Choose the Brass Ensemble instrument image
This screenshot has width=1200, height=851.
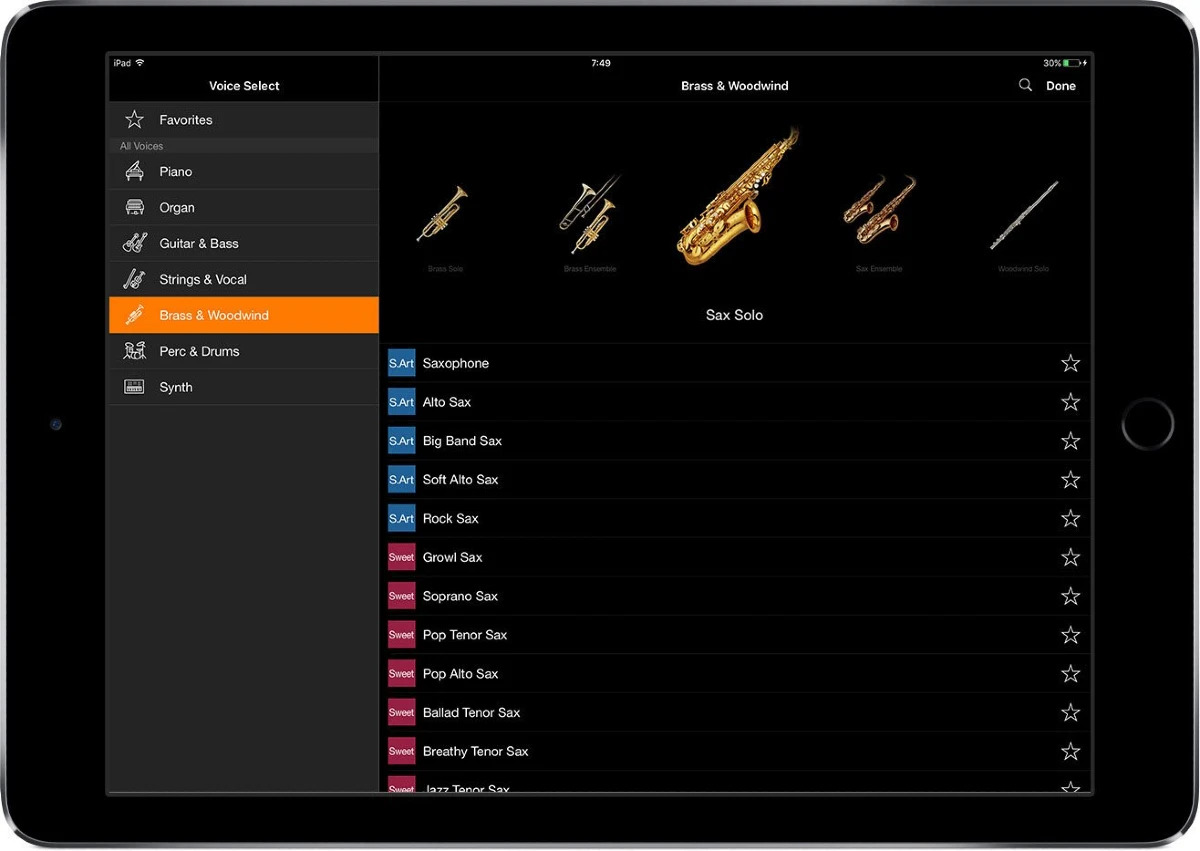pos(589,214)
